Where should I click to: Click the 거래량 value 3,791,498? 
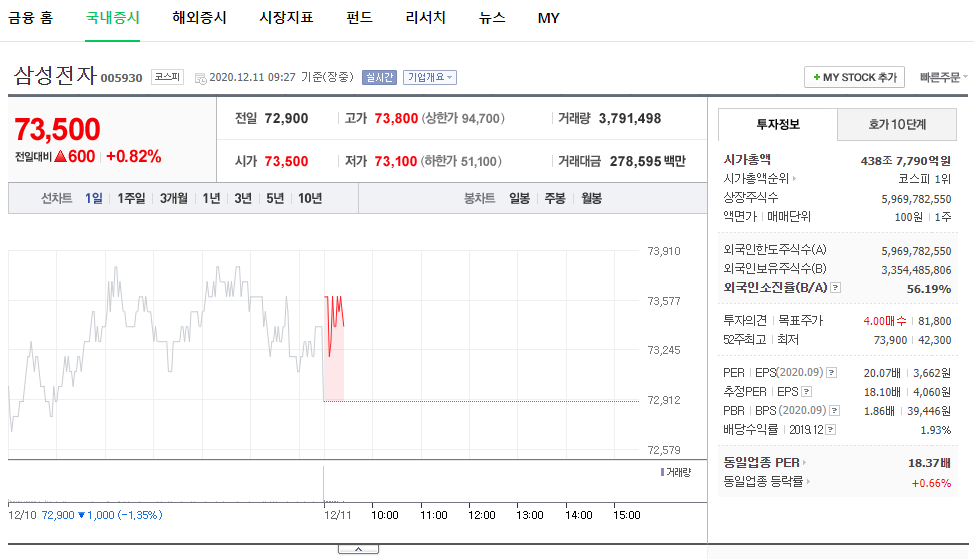(630, 118)
